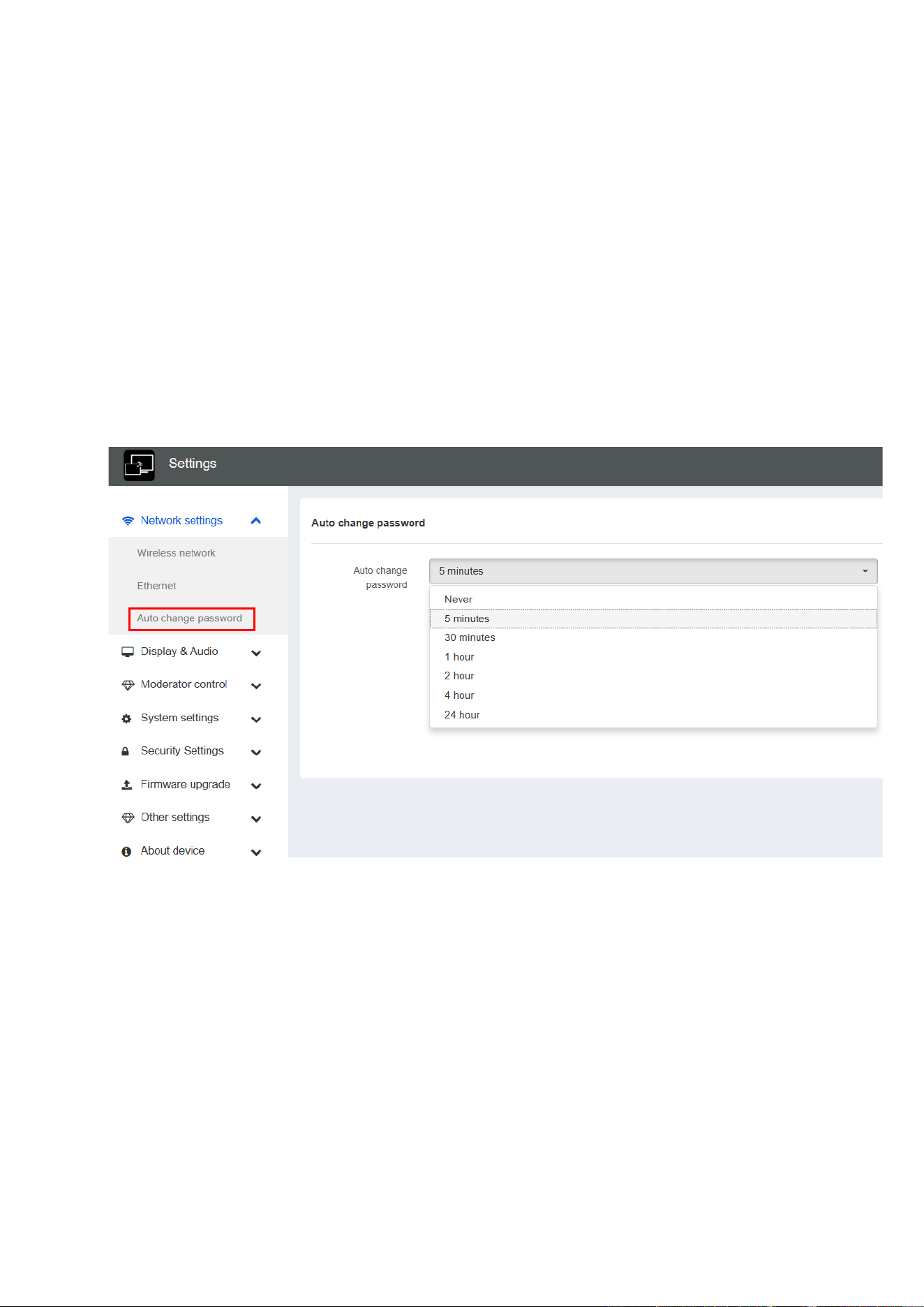
Task: Select the 4 hour option
Action: tap(653, 695)
